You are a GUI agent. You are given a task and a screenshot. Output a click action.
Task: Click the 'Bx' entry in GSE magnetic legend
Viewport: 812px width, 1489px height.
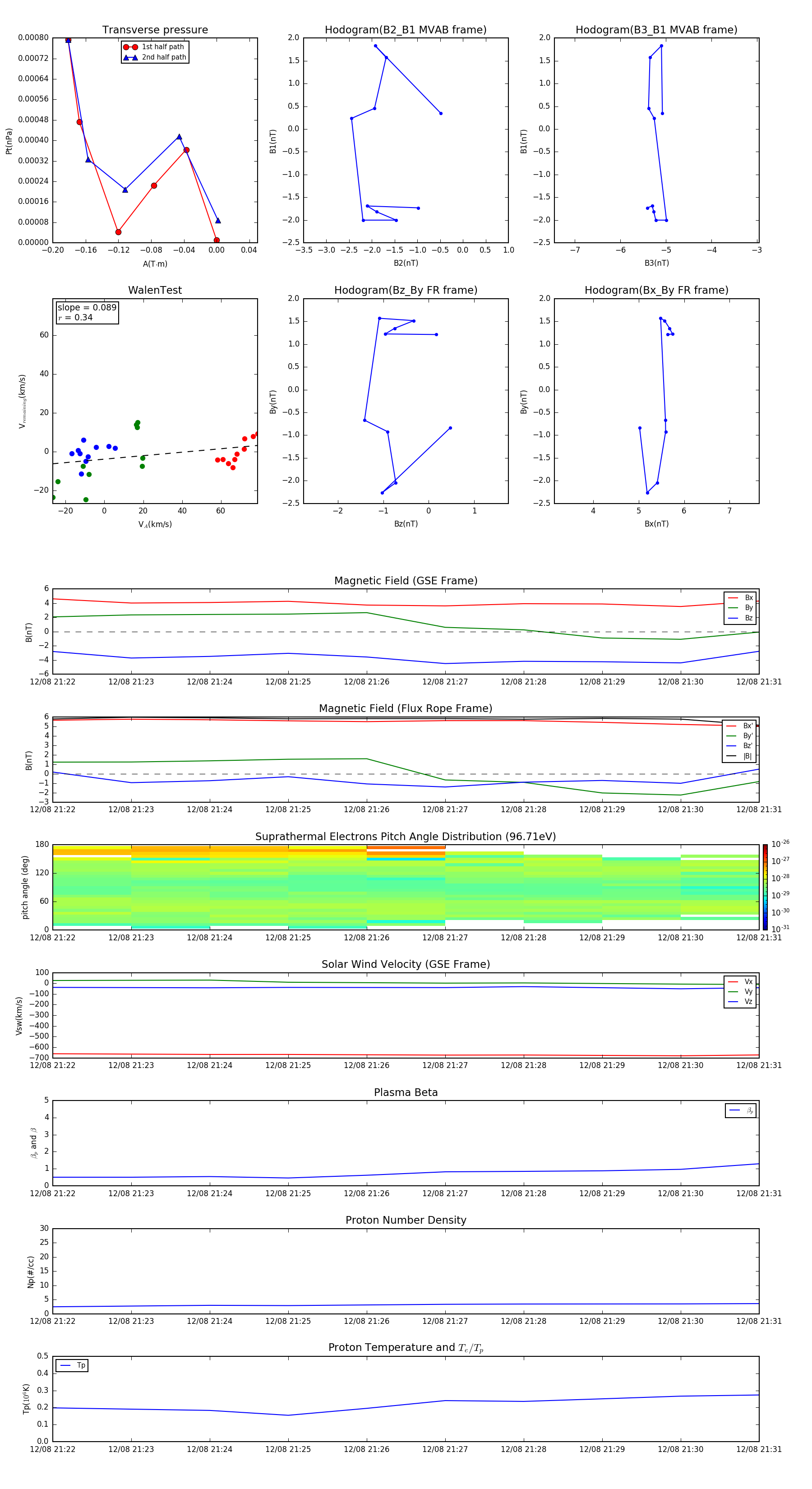pyautogui.click(x=740, y=598)
